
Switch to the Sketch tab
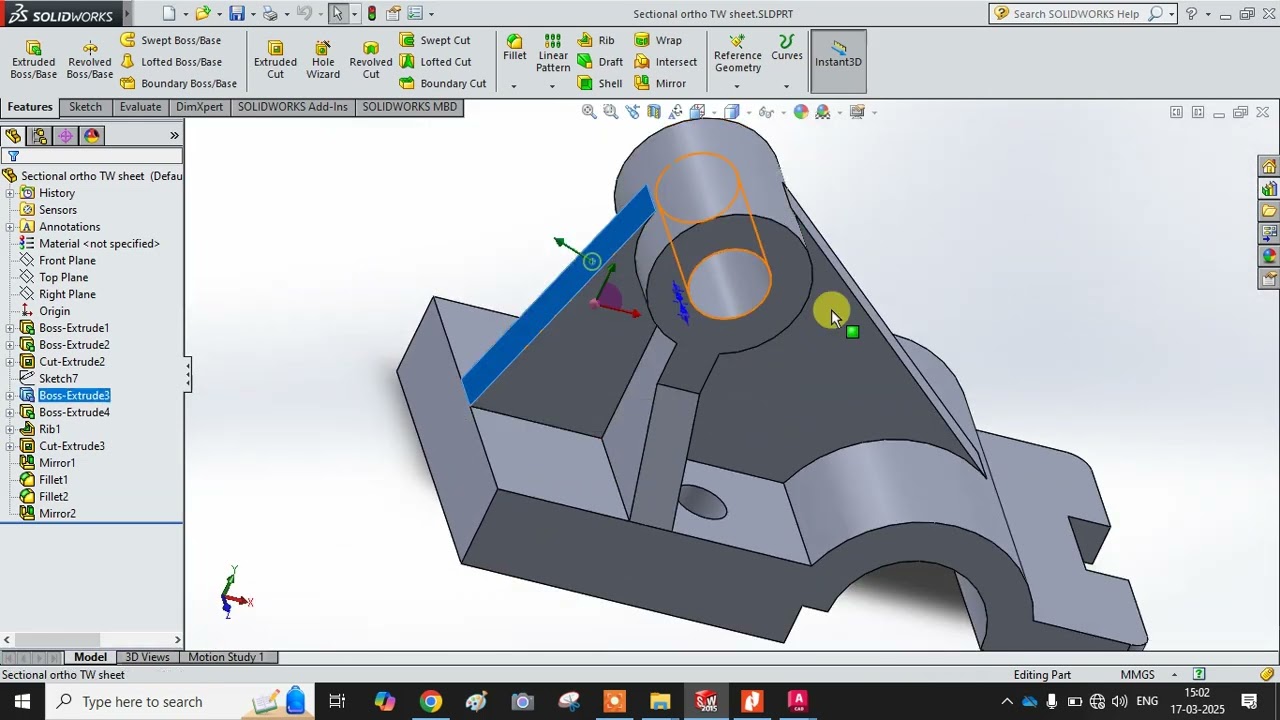click(85, 107)
